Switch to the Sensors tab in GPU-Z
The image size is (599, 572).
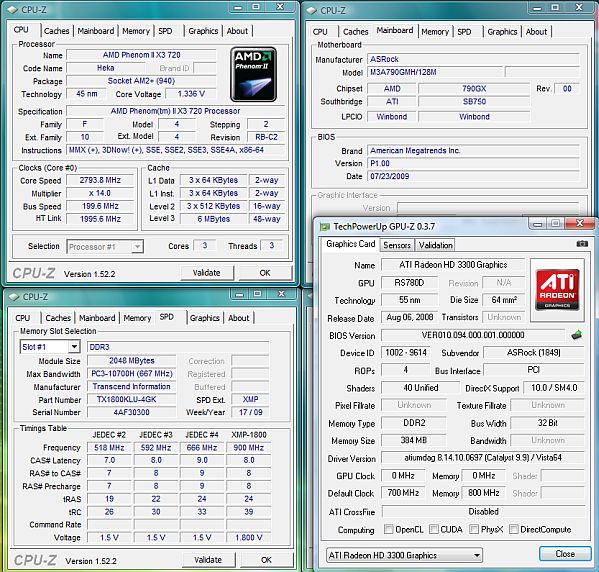[397, 245]
